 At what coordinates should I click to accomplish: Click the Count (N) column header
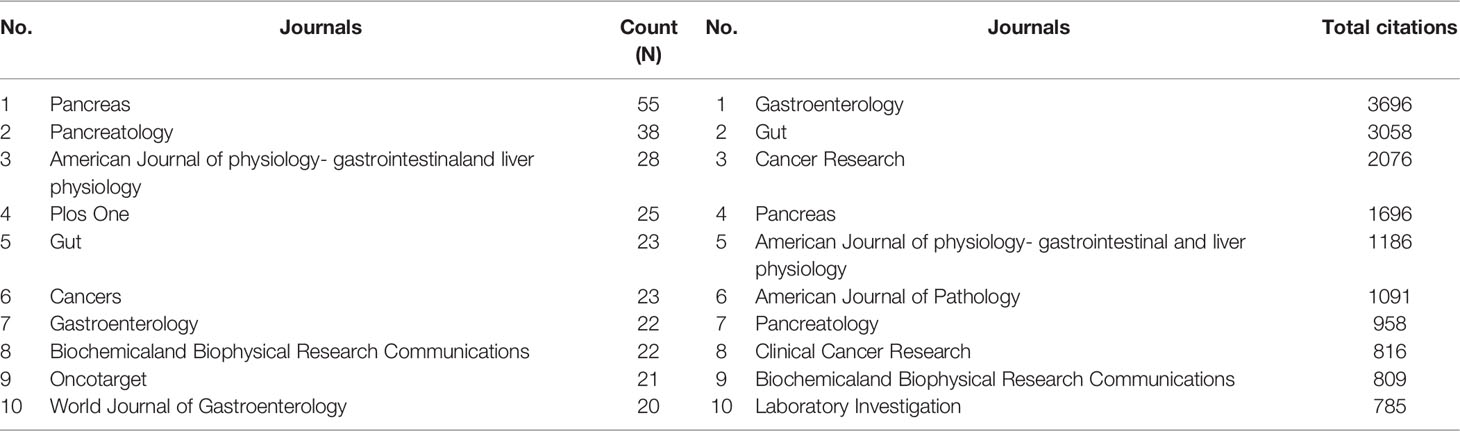click(649, 40)
